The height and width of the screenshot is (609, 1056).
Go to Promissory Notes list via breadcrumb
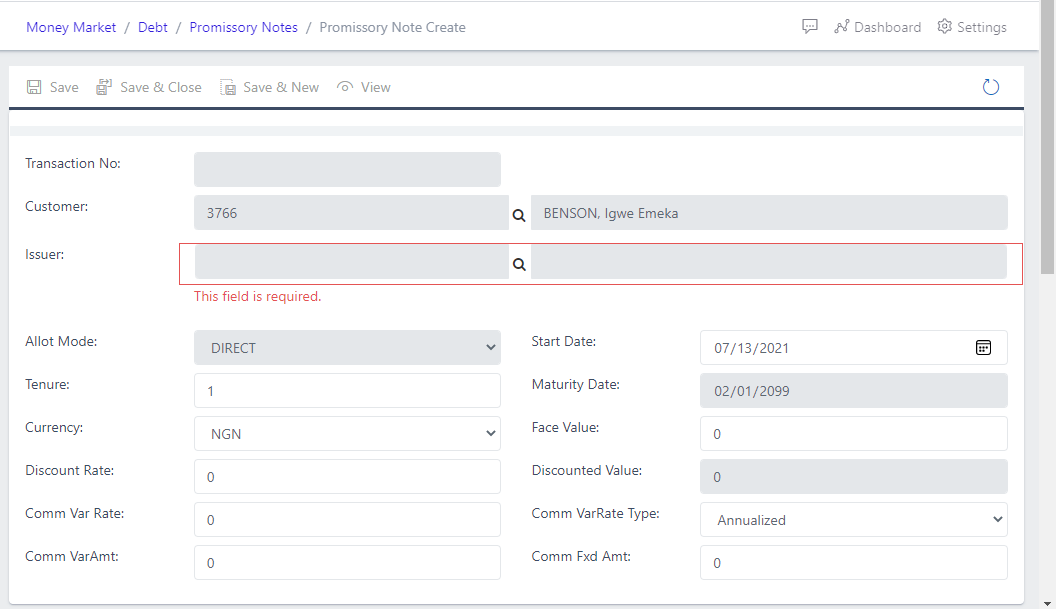pyautogui.click(x=243, y=27)
